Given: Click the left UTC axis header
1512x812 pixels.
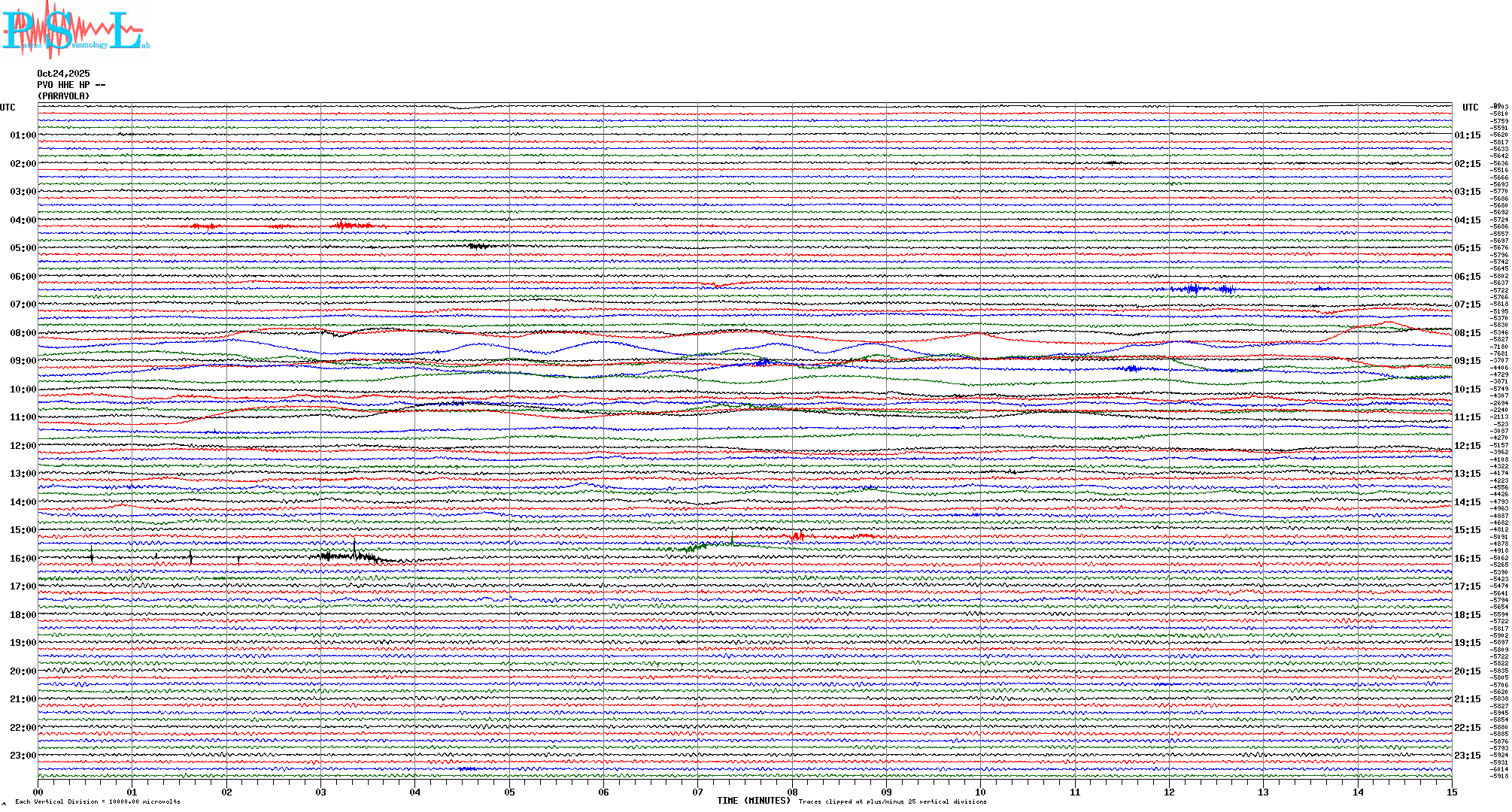Looking at the screenshot, I should (x=8, y=108).
